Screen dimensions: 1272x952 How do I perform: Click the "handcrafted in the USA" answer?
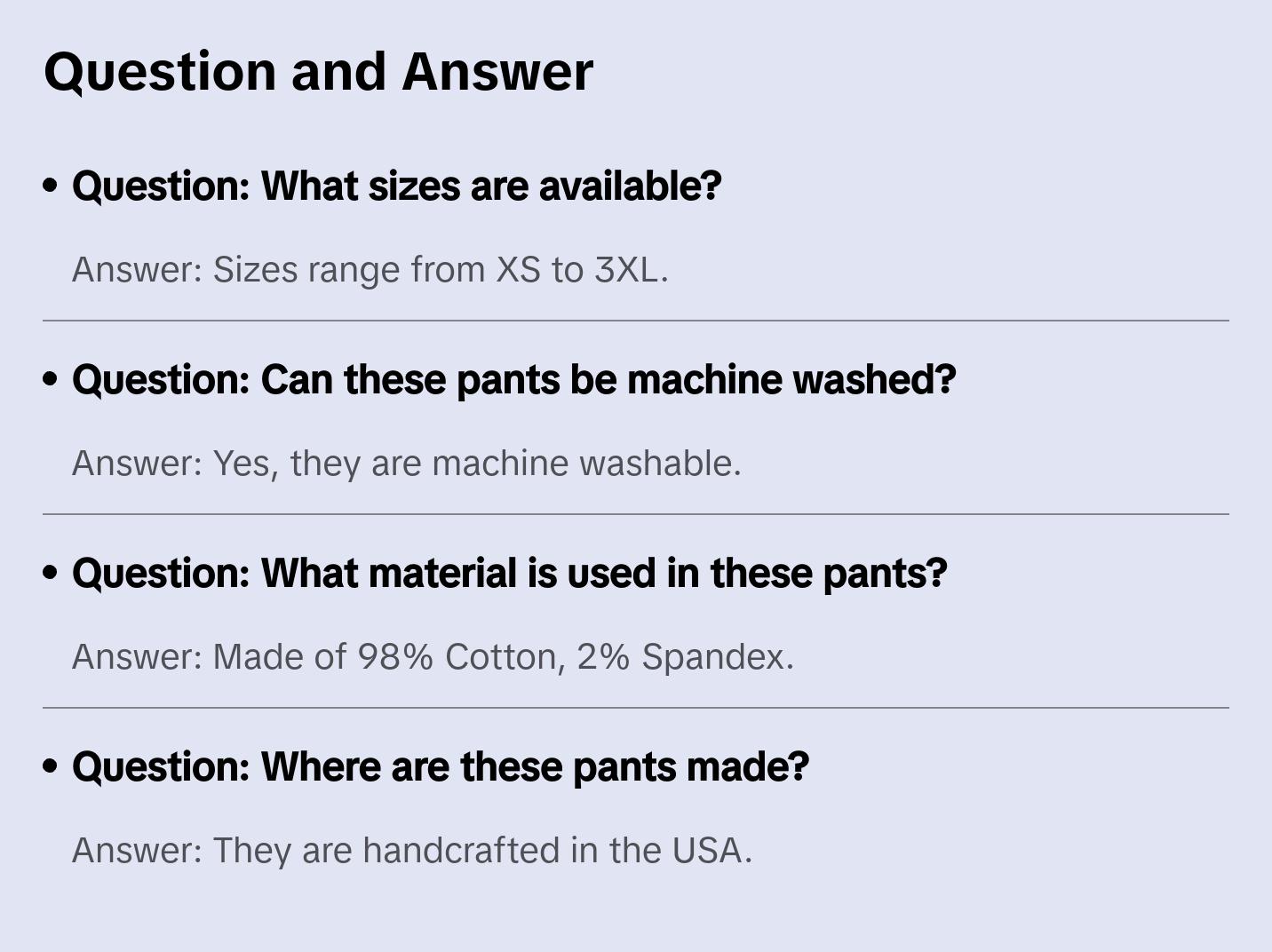point(411,851)
